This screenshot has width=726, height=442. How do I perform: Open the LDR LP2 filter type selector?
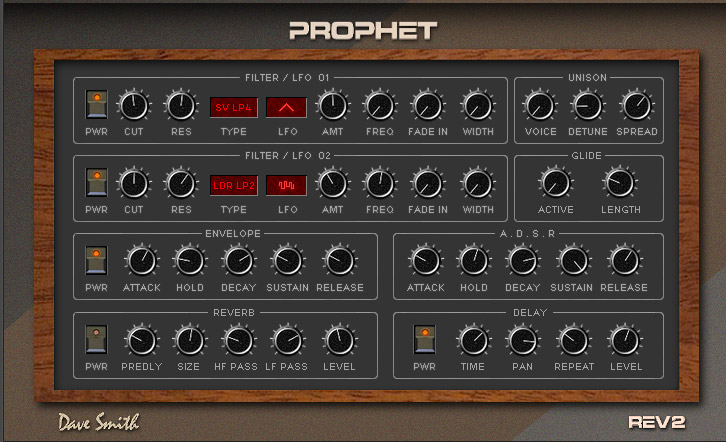(x=234, y=186)
